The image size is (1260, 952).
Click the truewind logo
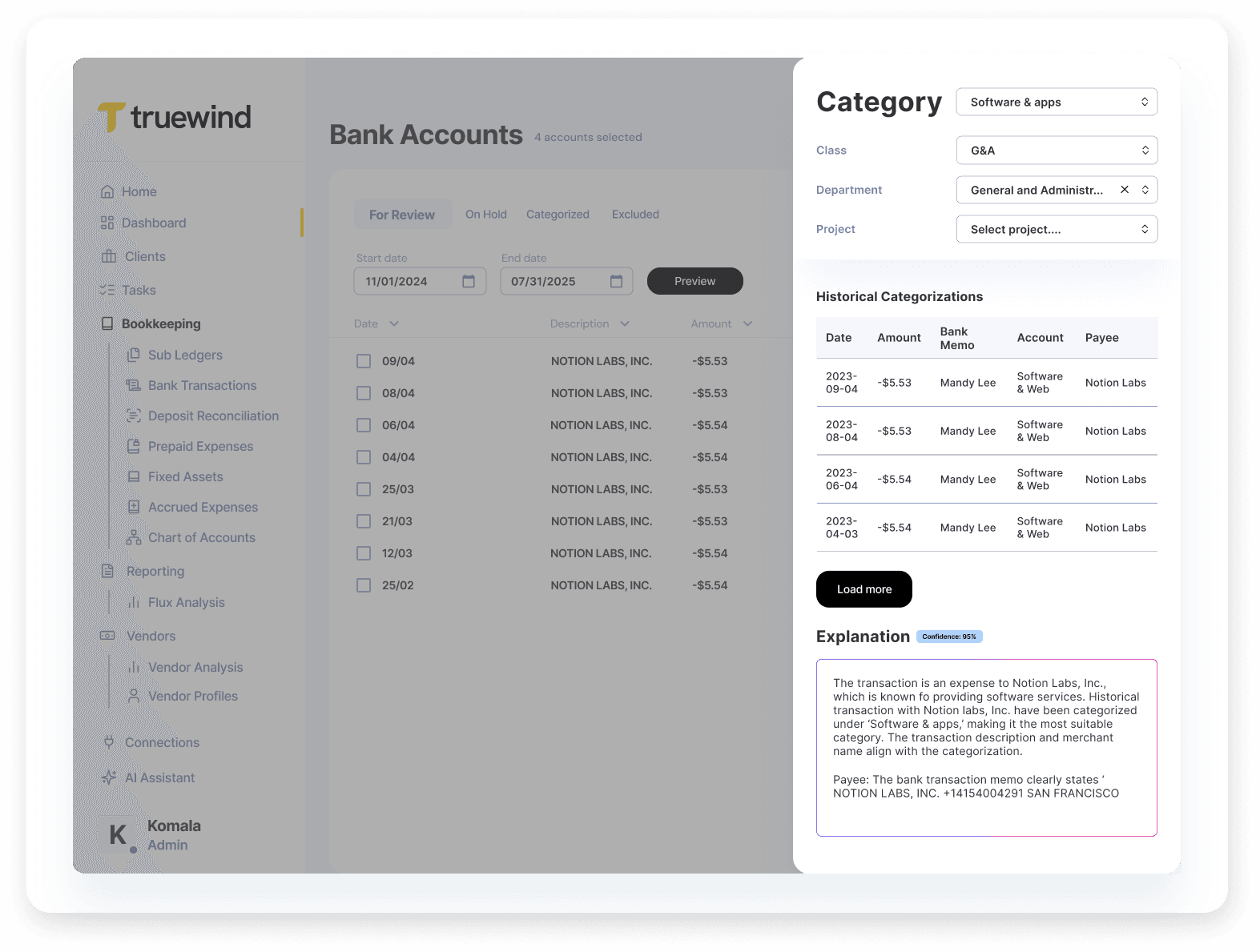coord(175,117)
